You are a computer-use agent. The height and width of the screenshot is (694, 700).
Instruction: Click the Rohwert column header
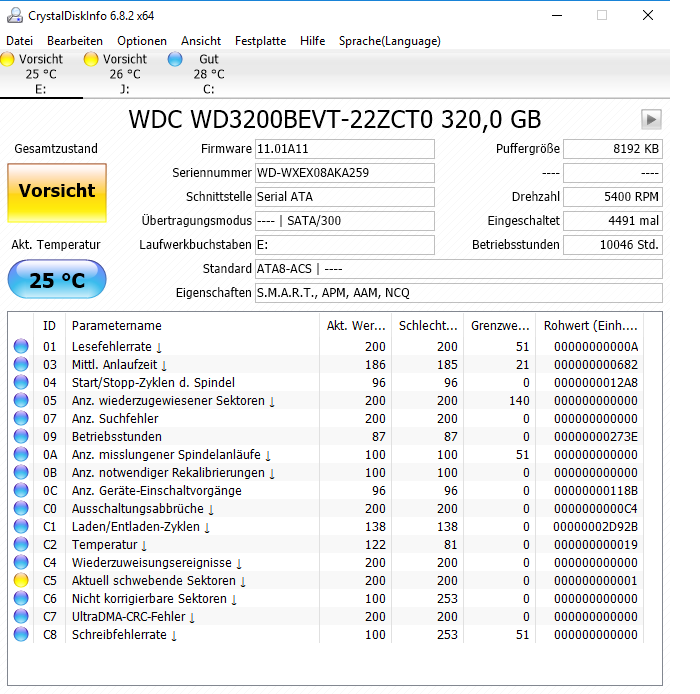tap(590, 326)
